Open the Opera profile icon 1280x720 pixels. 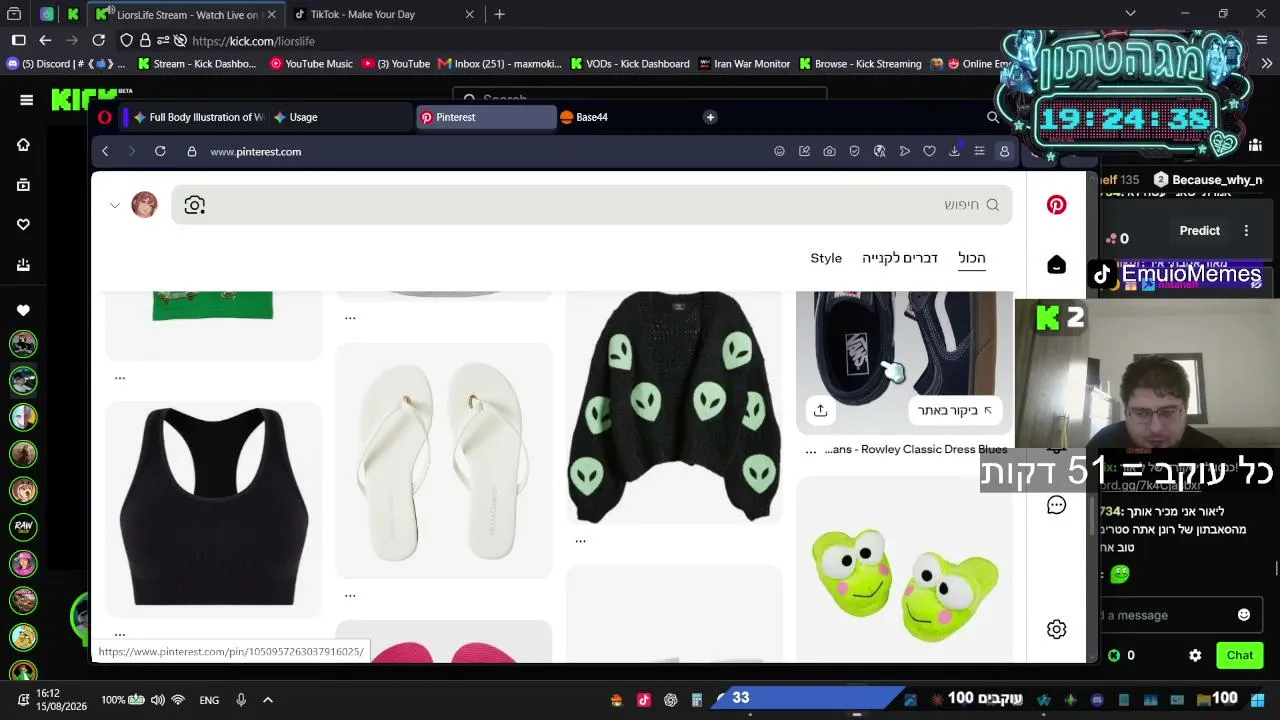coord(1004,151)
